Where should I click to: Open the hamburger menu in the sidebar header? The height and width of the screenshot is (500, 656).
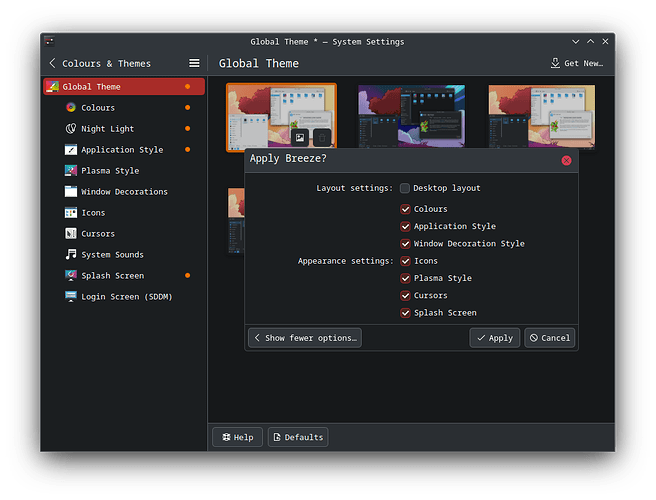point(194,63)
